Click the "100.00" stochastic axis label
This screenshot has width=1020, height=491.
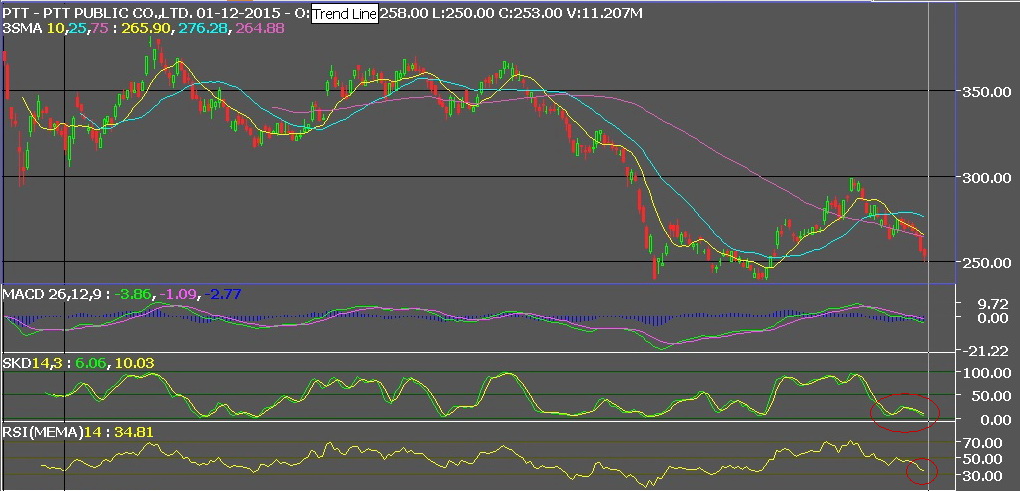coord(987,373)
